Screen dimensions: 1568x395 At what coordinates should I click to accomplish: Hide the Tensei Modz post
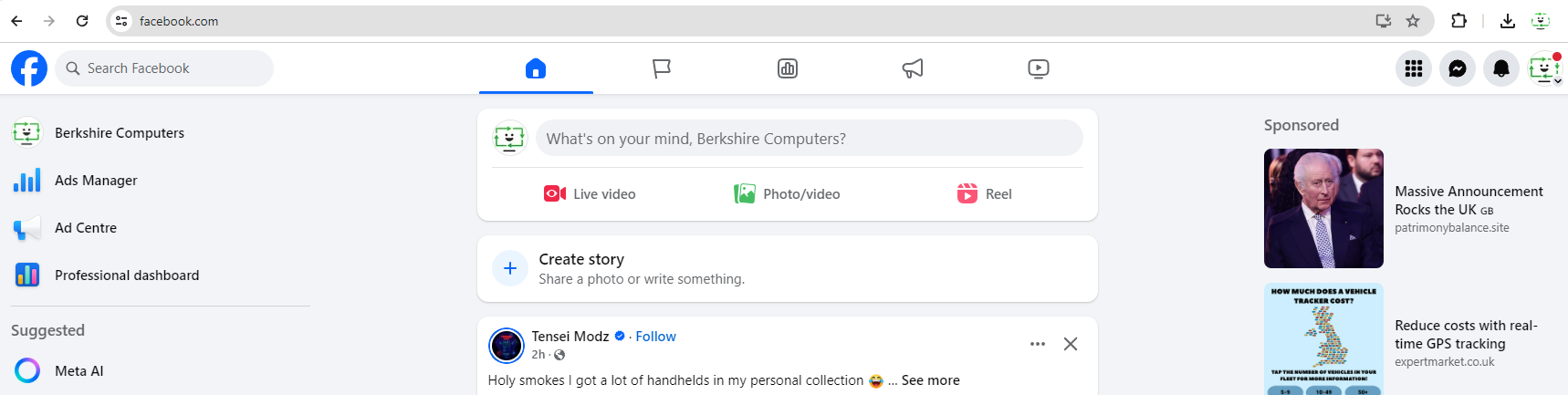[x=1071, y=344]
